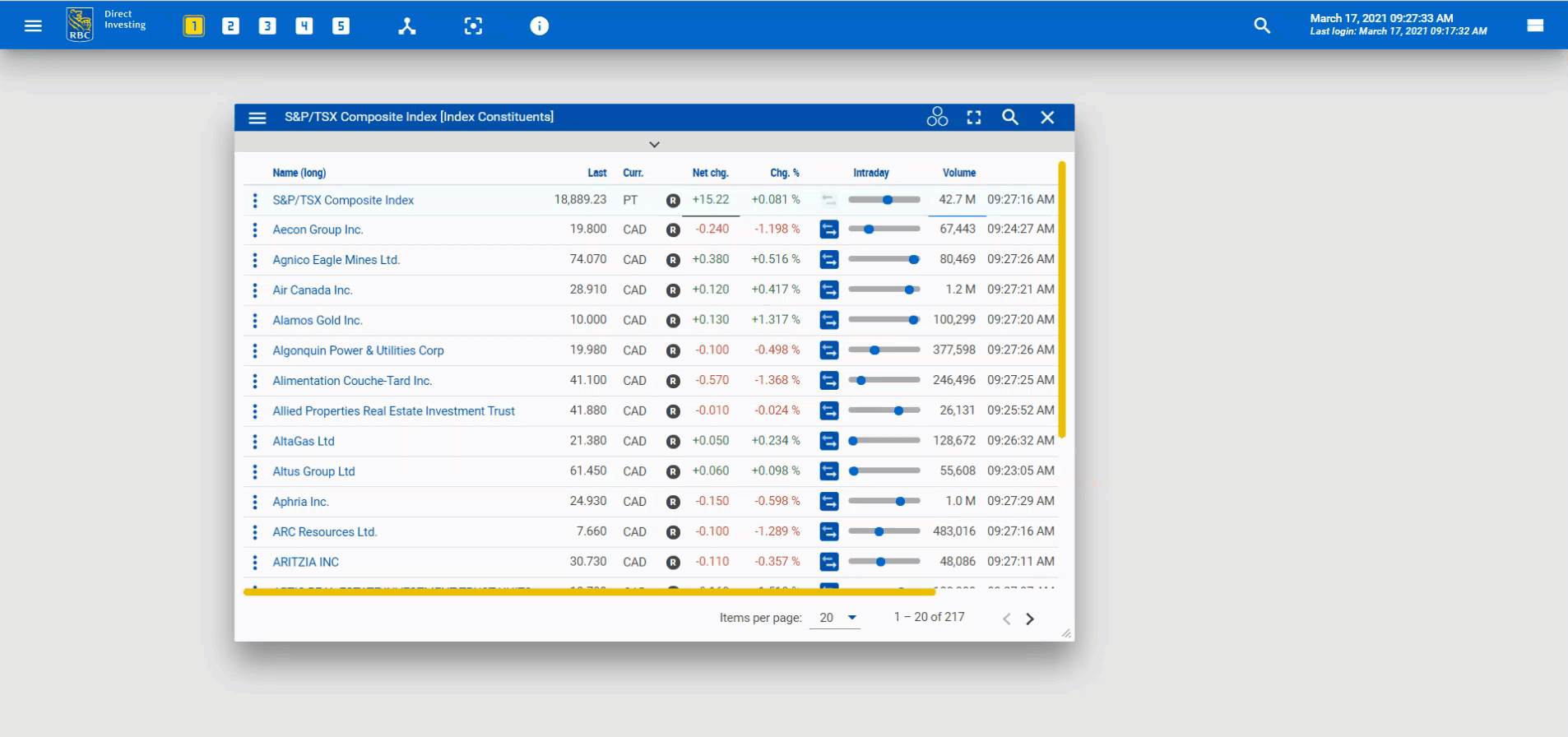
Task: Click trade icon for Aphria Inc.
Action: pyautogui.click(x=829, y=501)
